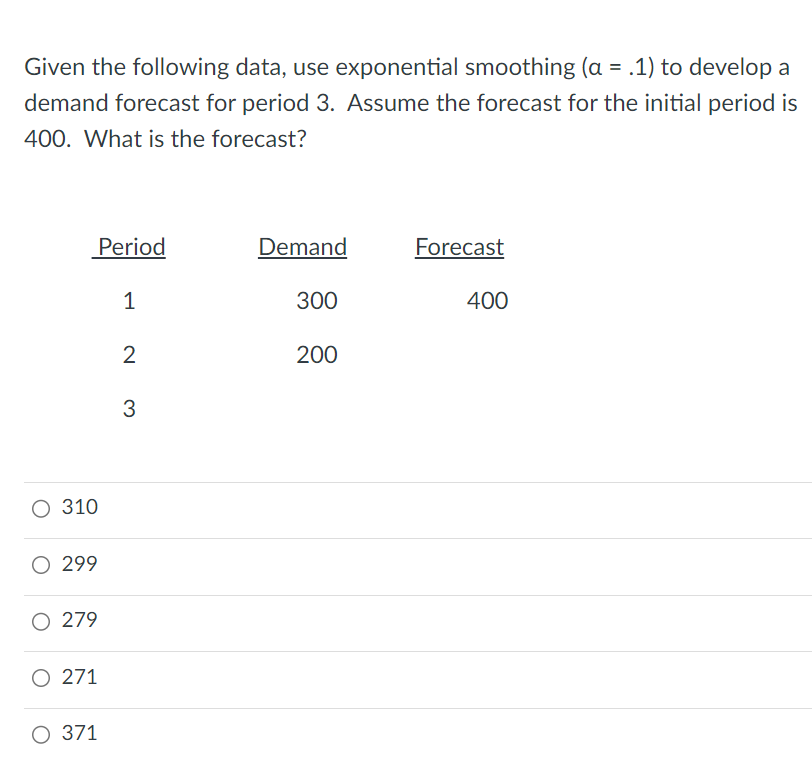Click period number 1 in the table
Viewport: 812px width, 771px height.
pos(129,301)
